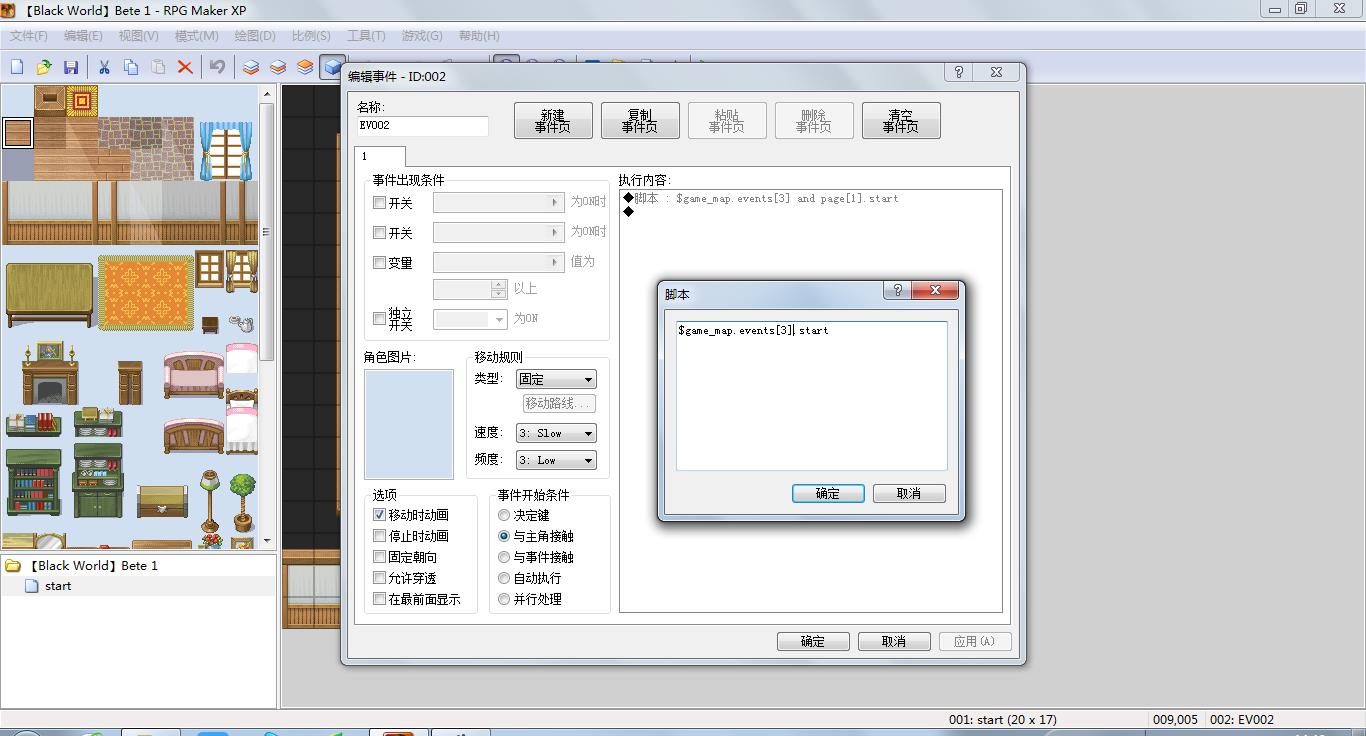Pick the potted tree tile in the tileset
Viewport: 1366px width, 736px height.
[242, 502]
